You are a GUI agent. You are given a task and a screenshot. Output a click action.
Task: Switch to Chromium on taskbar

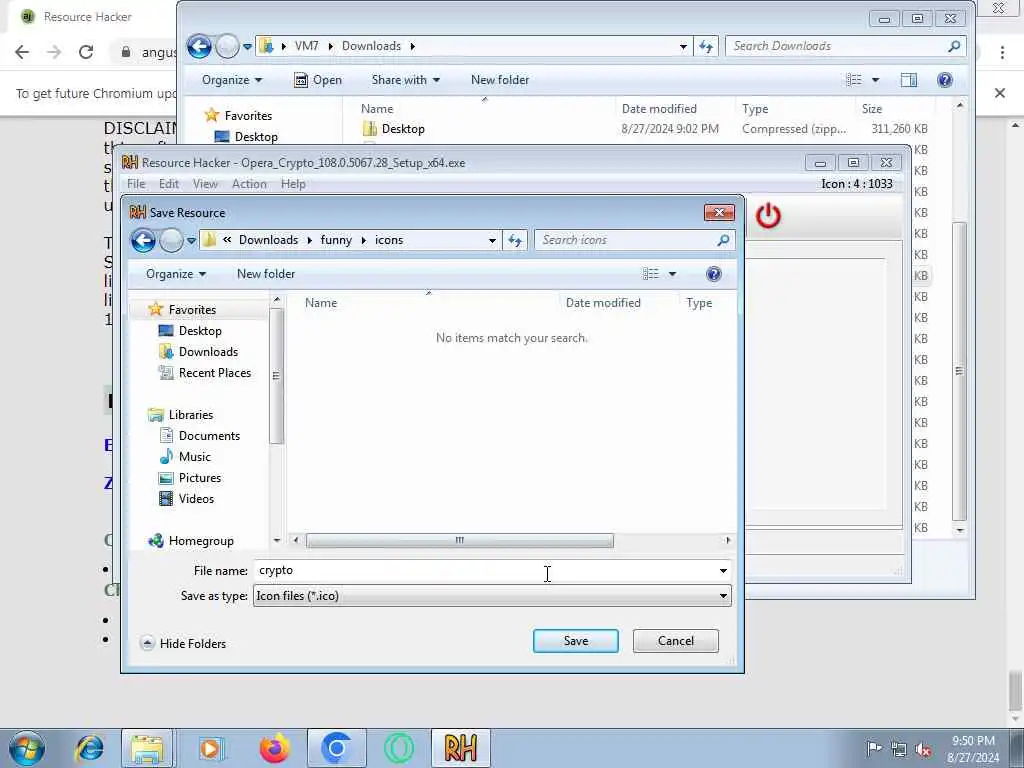click(336, 748)
